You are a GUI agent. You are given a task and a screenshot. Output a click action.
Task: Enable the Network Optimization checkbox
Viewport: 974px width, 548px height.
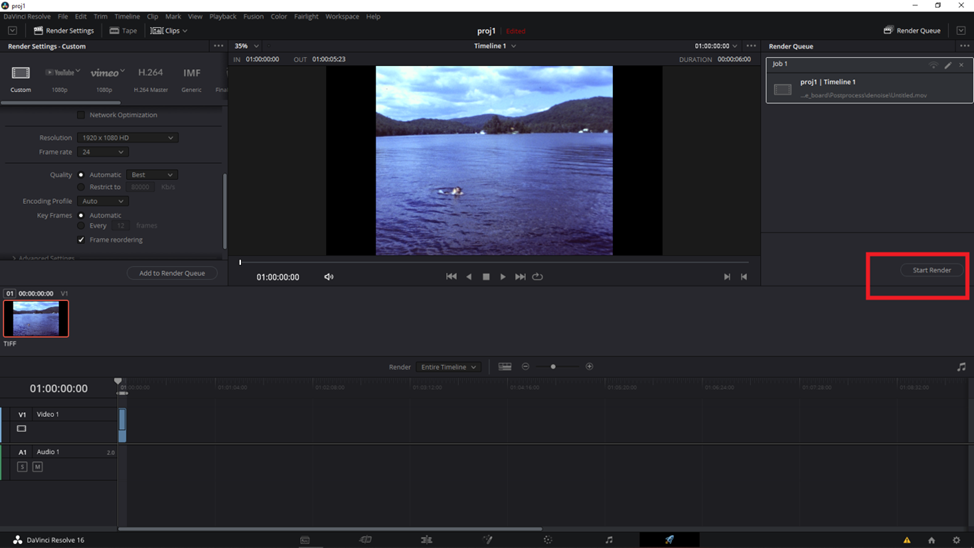[81, 115]
